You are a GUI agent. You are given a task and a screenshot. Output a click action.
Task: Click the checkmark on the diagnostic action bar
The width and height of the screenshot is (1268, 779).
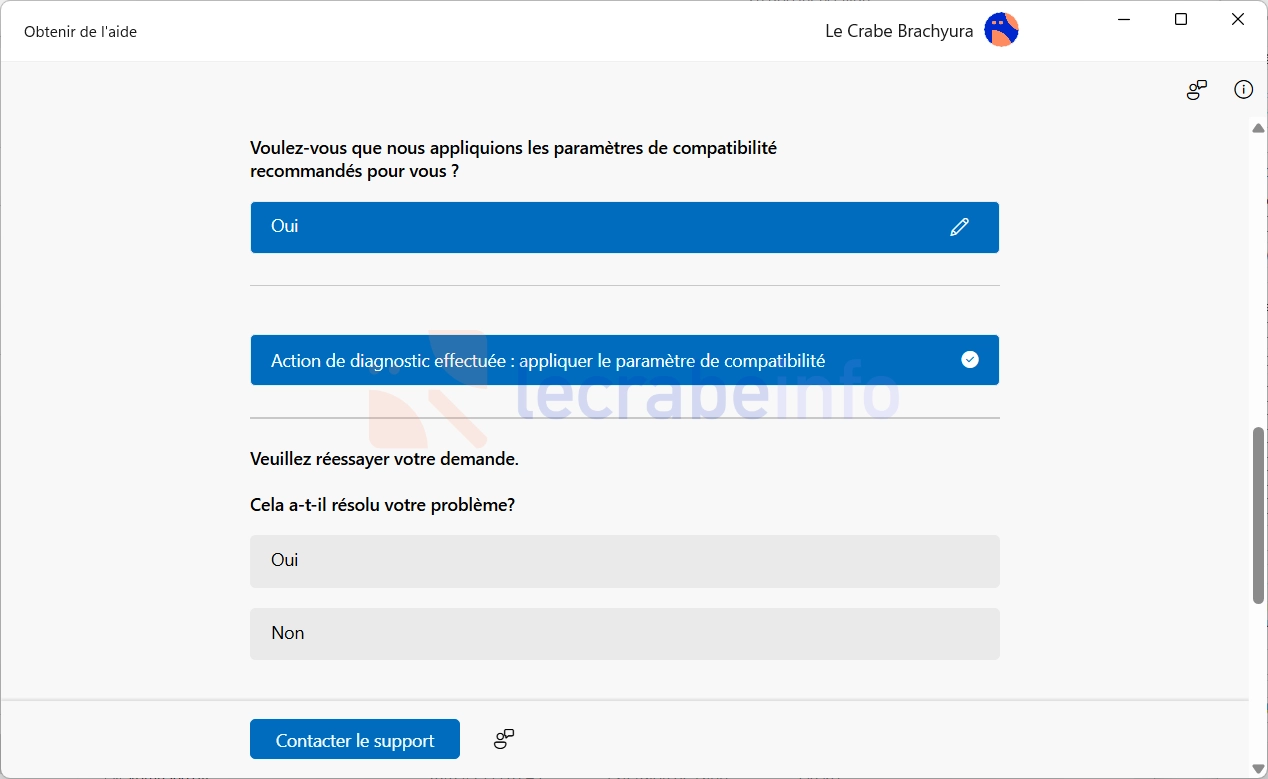tap(970, 360)
